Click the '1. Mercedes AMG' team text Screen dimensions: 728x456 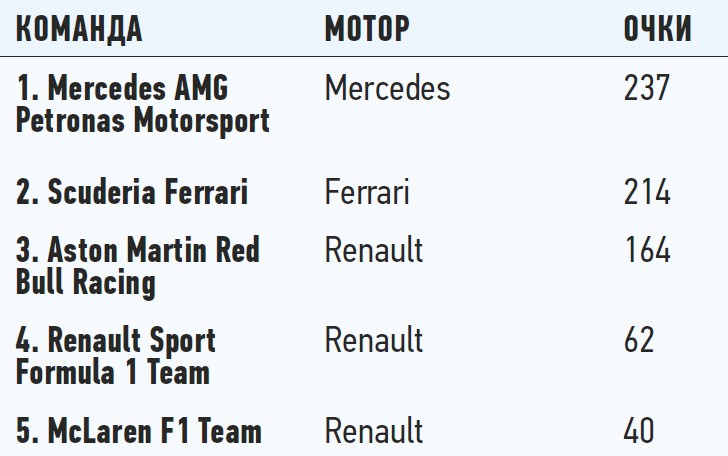coord(122,88)
